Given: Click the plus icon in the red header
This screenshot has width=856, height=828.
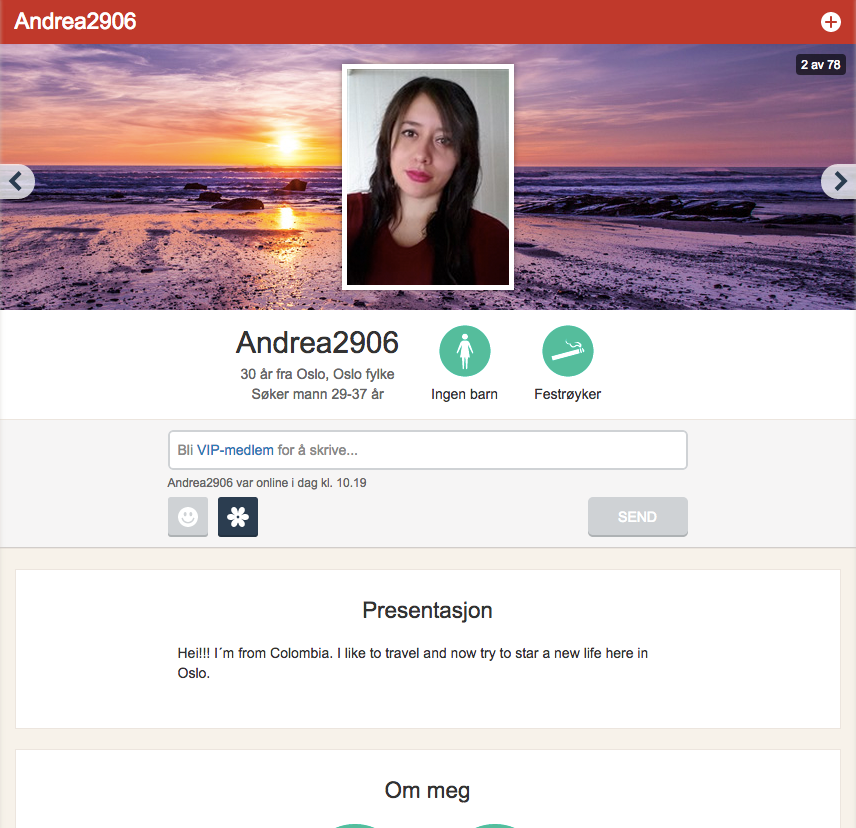Looking at the screenshot, I should (830, 22).
